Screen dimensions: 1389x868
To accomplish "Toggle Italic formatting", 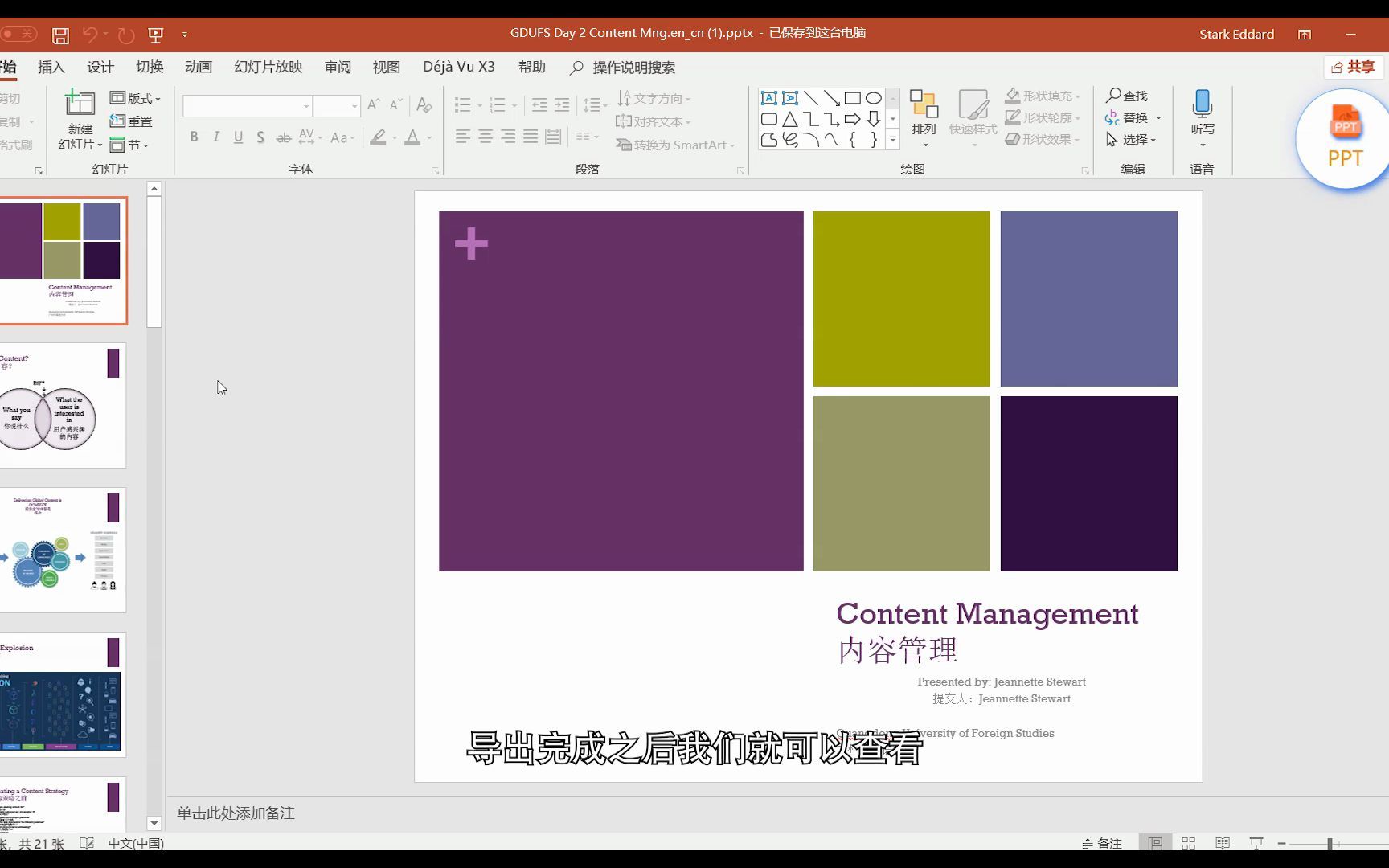I will point(216,137).
